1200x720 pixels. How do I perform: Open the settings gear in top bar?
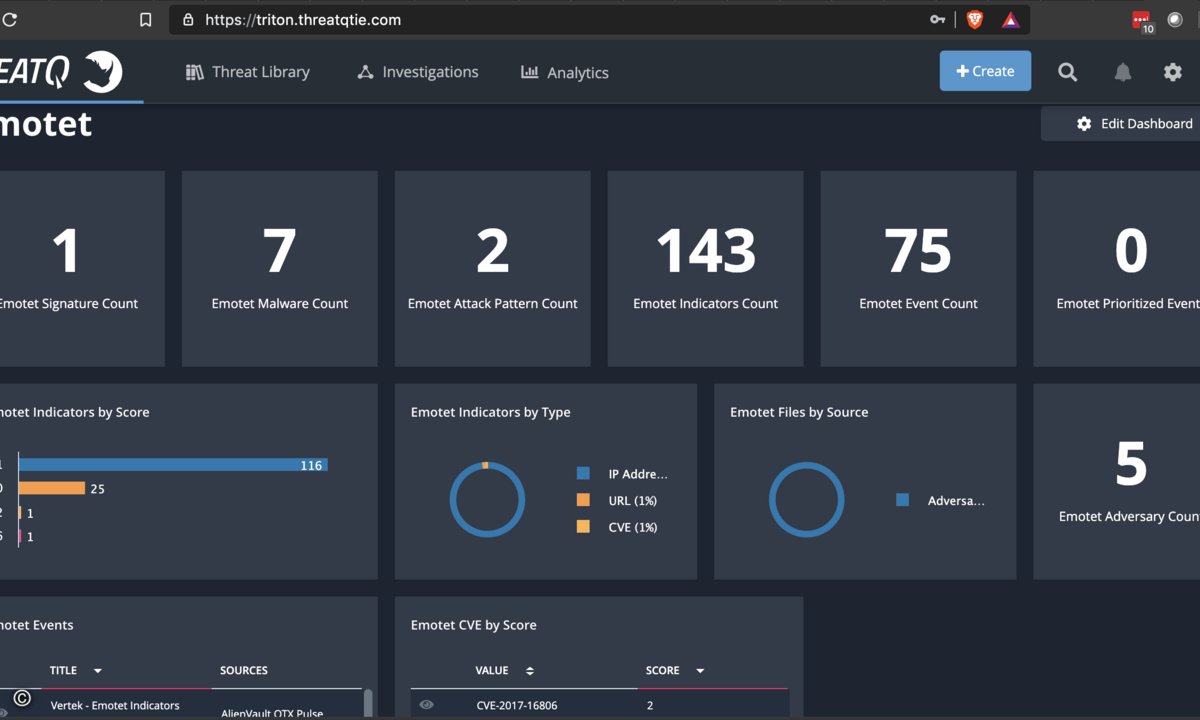[x=1173, y=72]
